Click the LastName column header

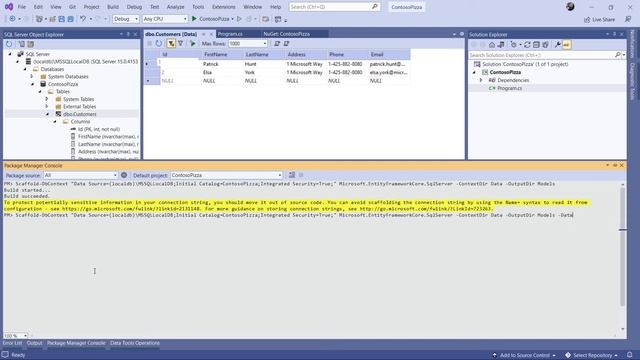(x=264, y=54)
